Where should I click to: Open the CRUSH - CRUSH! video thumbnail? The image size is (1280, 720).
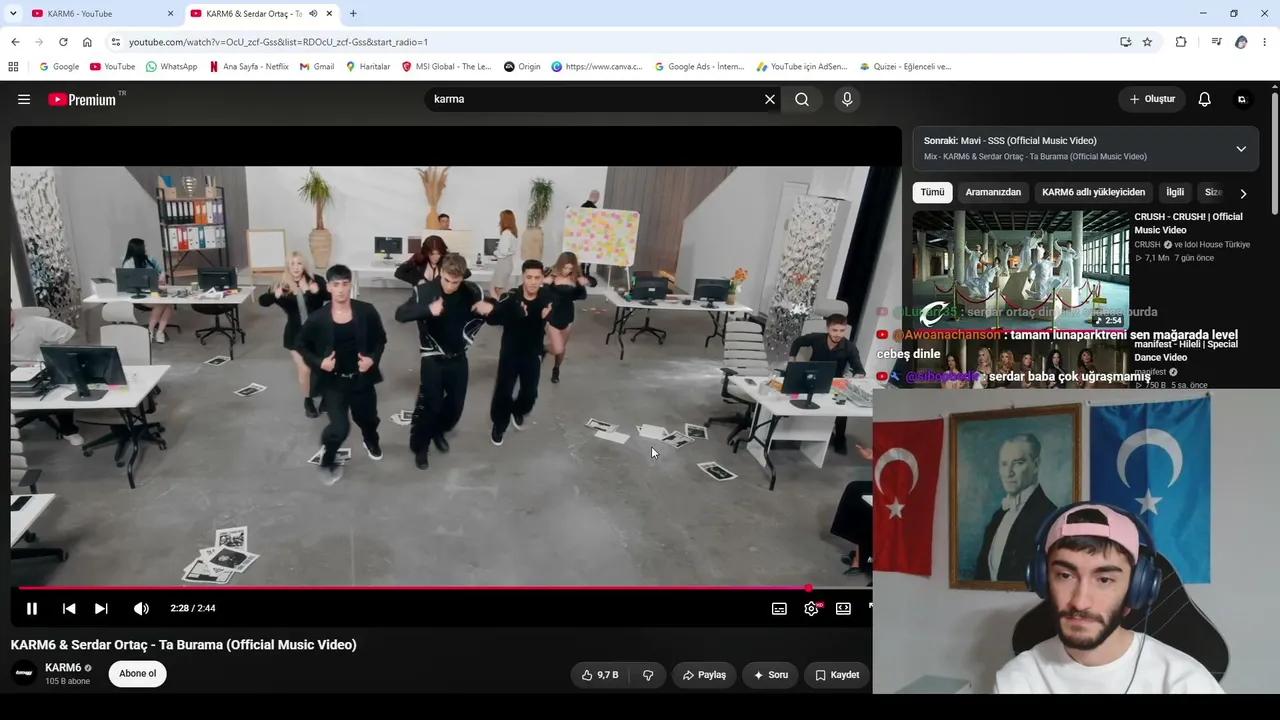click(x=1020, y=270)
